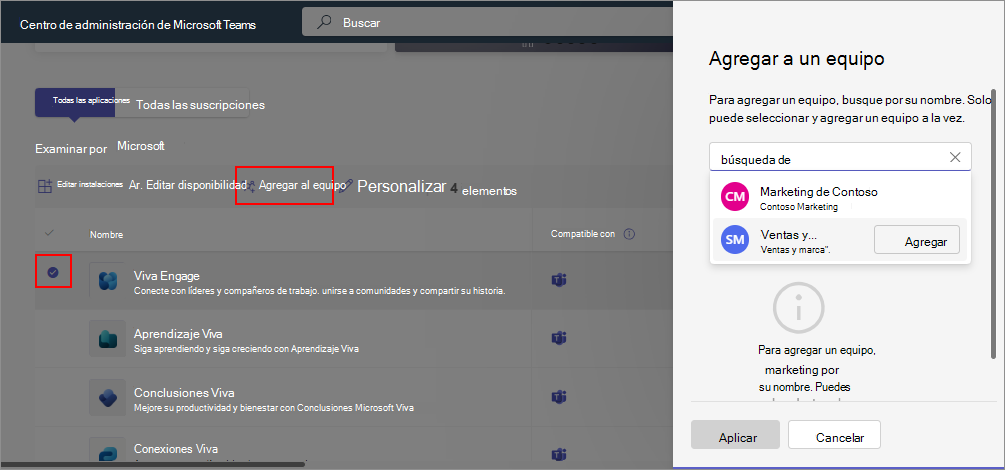Click Teams icon in Conclusiones Viva row

[560, 396]
